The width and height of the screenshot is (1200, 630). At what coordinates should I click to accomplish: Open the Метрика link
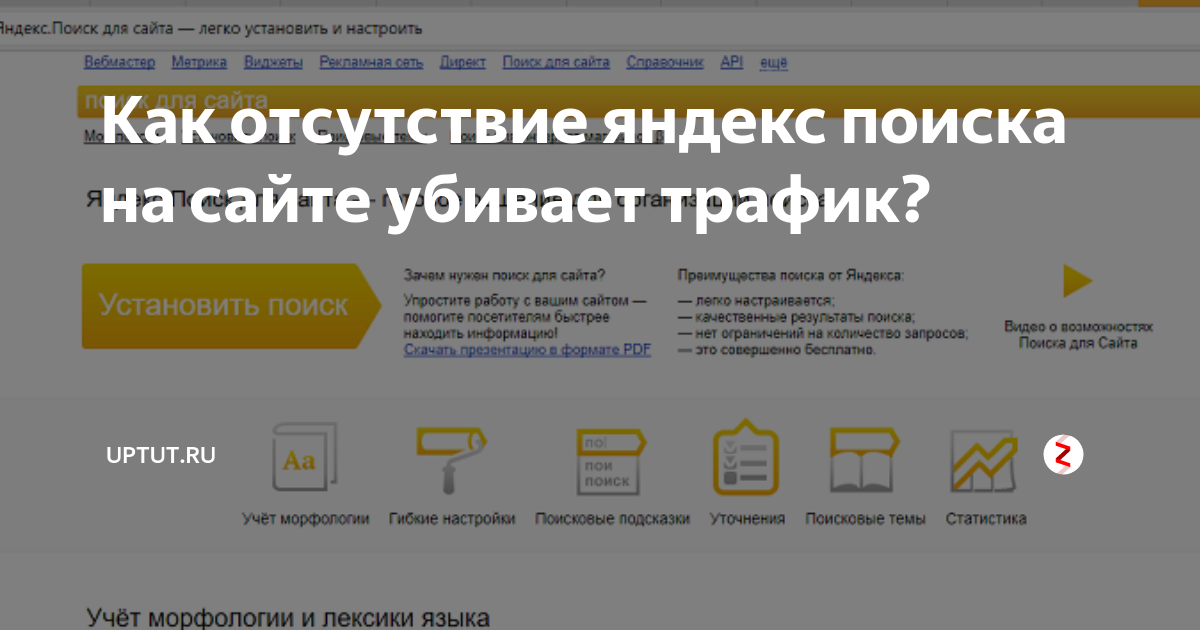199,62
